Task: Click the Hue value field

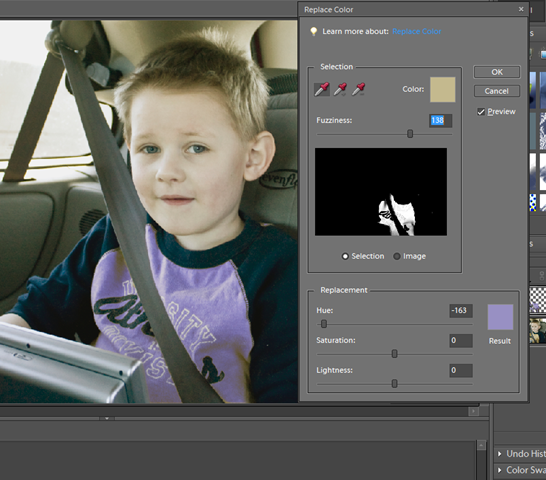Action: pos(461,310)
